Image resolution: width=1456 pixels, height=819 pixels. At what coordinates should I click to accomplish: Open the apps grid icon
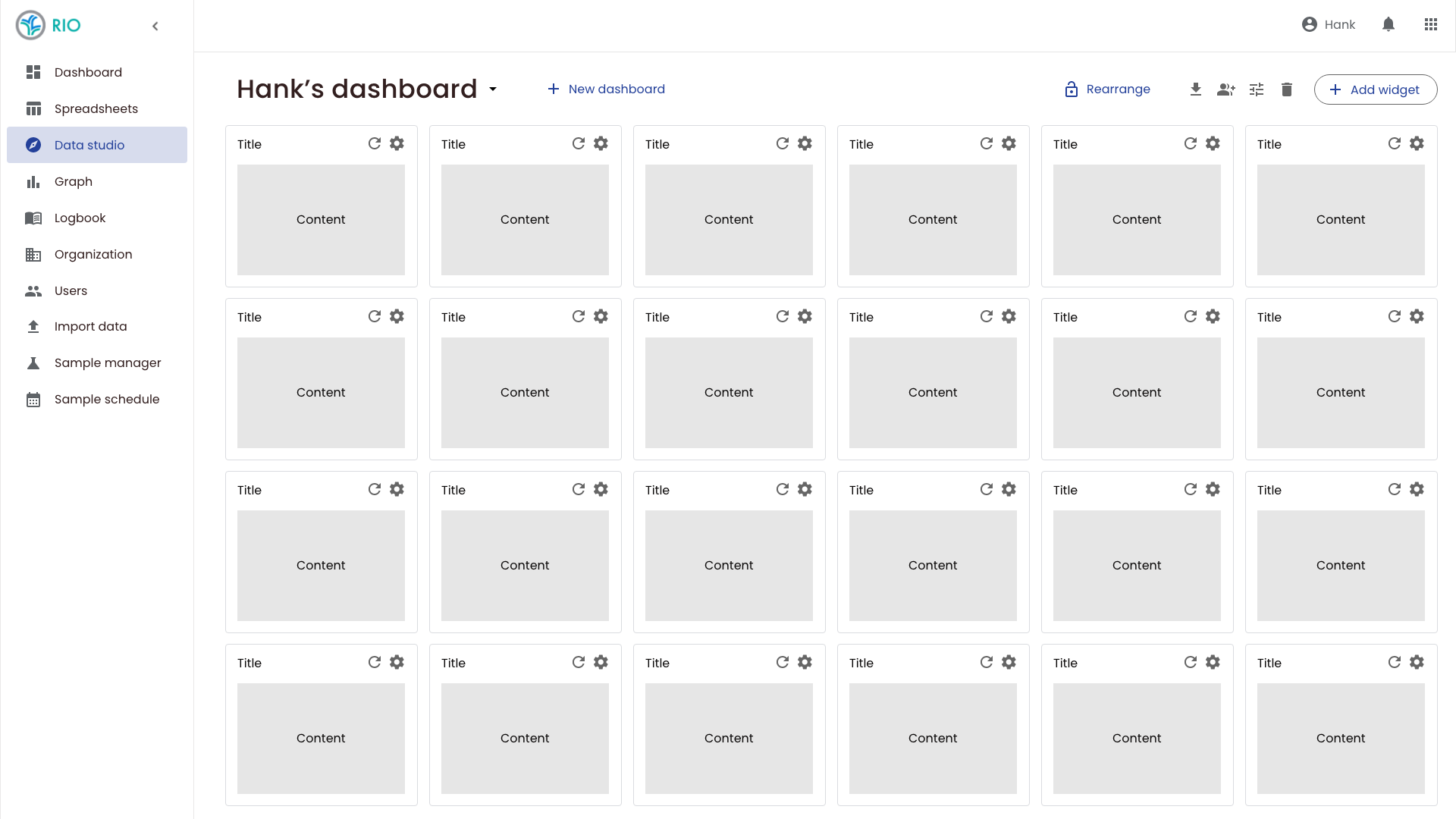coord(1431,24)
